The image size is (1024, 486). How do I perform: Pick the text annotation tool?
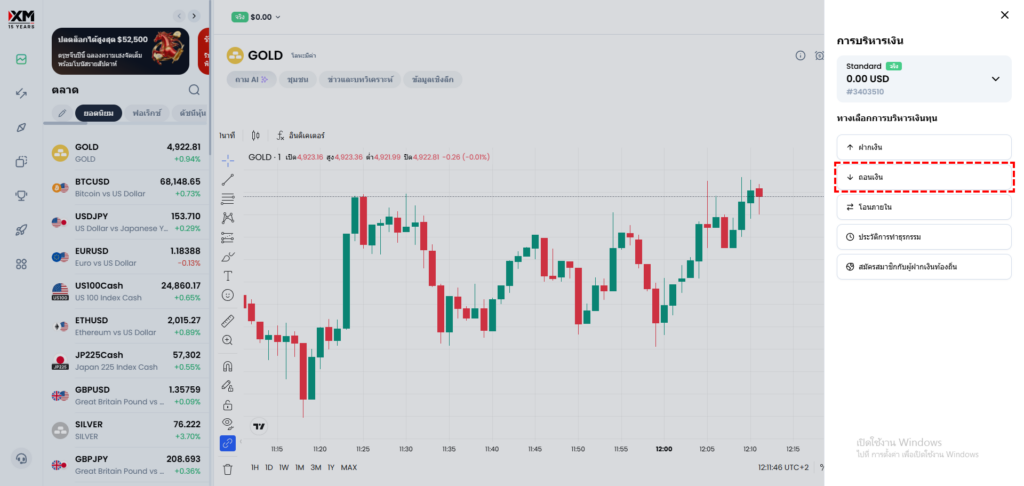click(x=228, y=275)
